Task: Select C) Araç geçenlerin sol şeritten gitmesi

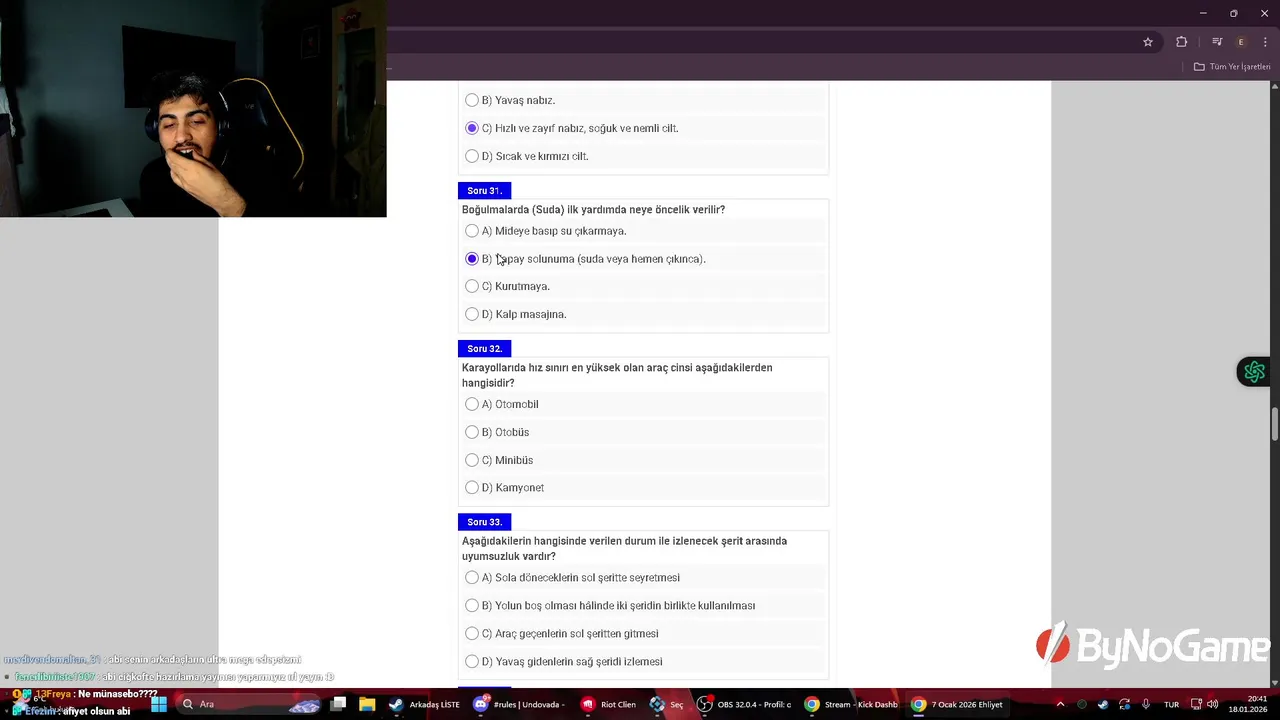Action: click(472, 634)
